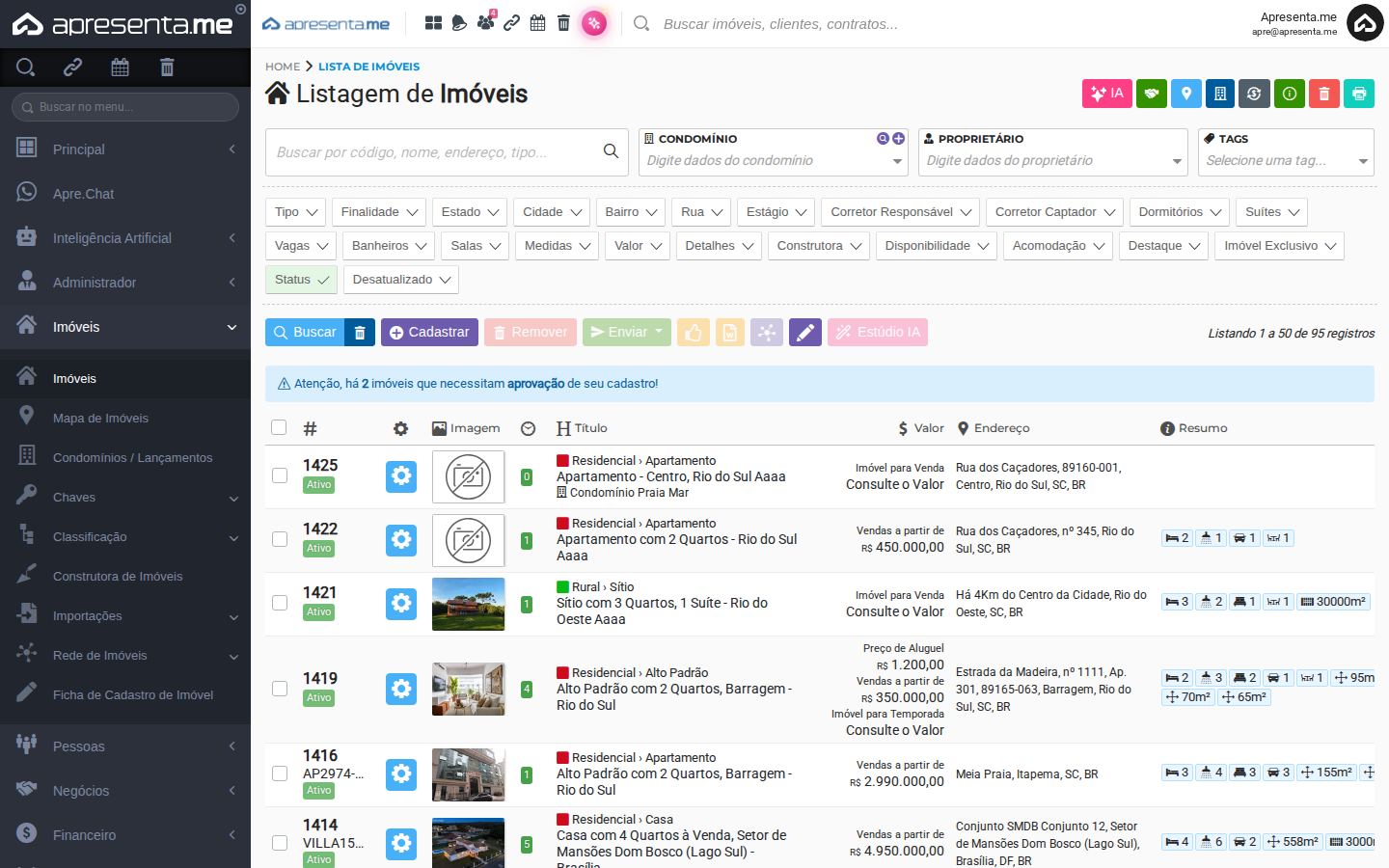Viewport: 1389px width, 868px height.
Task: Select checkbox for property 1425
Action: coord(280,475)
